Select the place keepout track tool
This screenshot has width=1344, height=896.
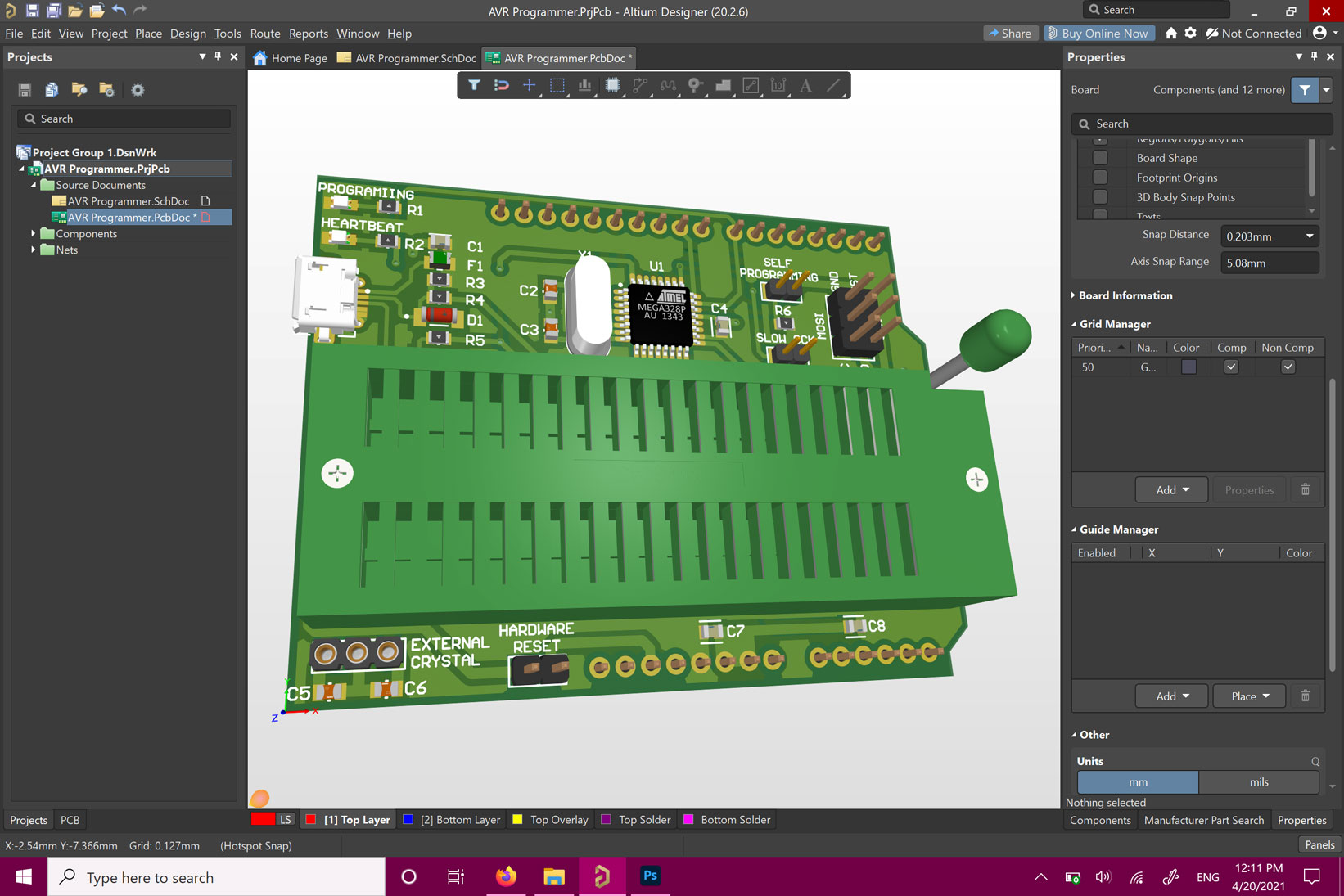[x=751, y=85]
